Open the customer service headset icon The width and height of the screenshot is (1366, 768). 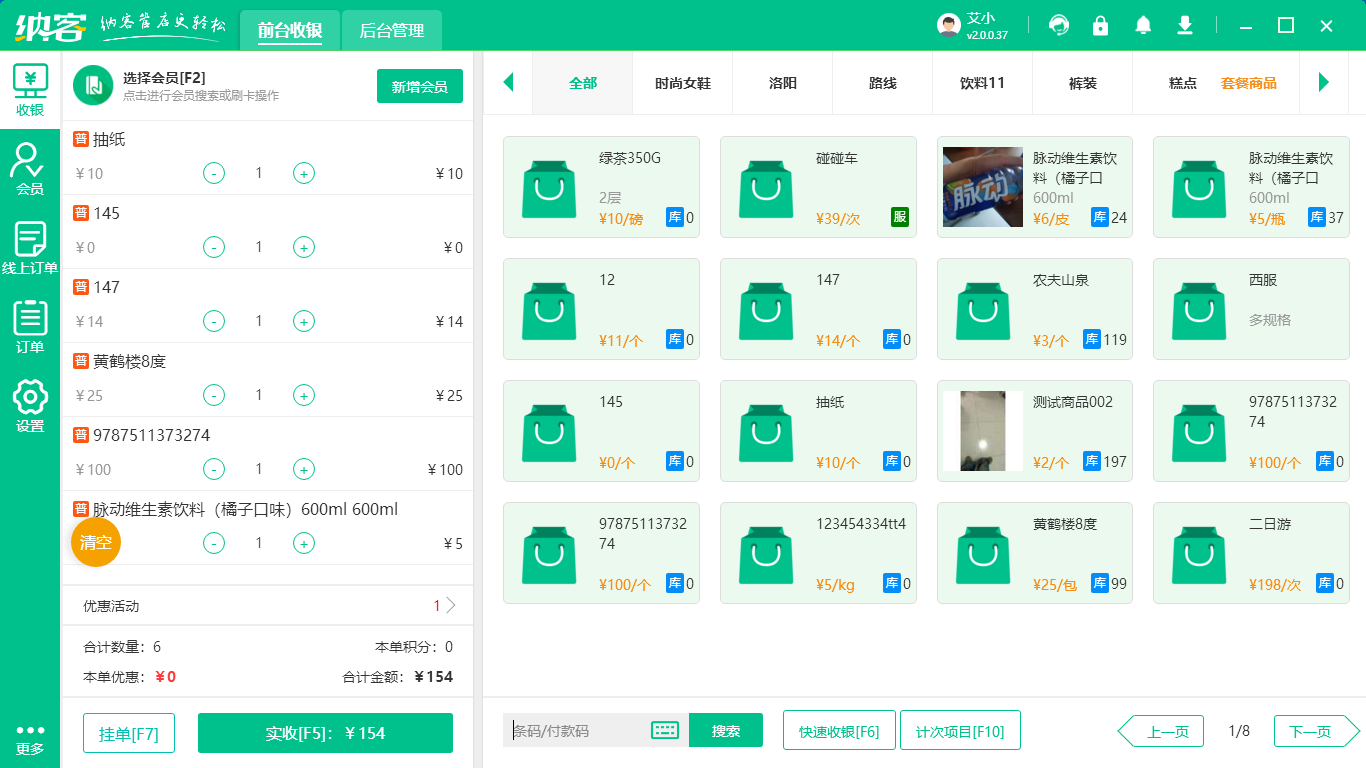[x=1058, y=24]
